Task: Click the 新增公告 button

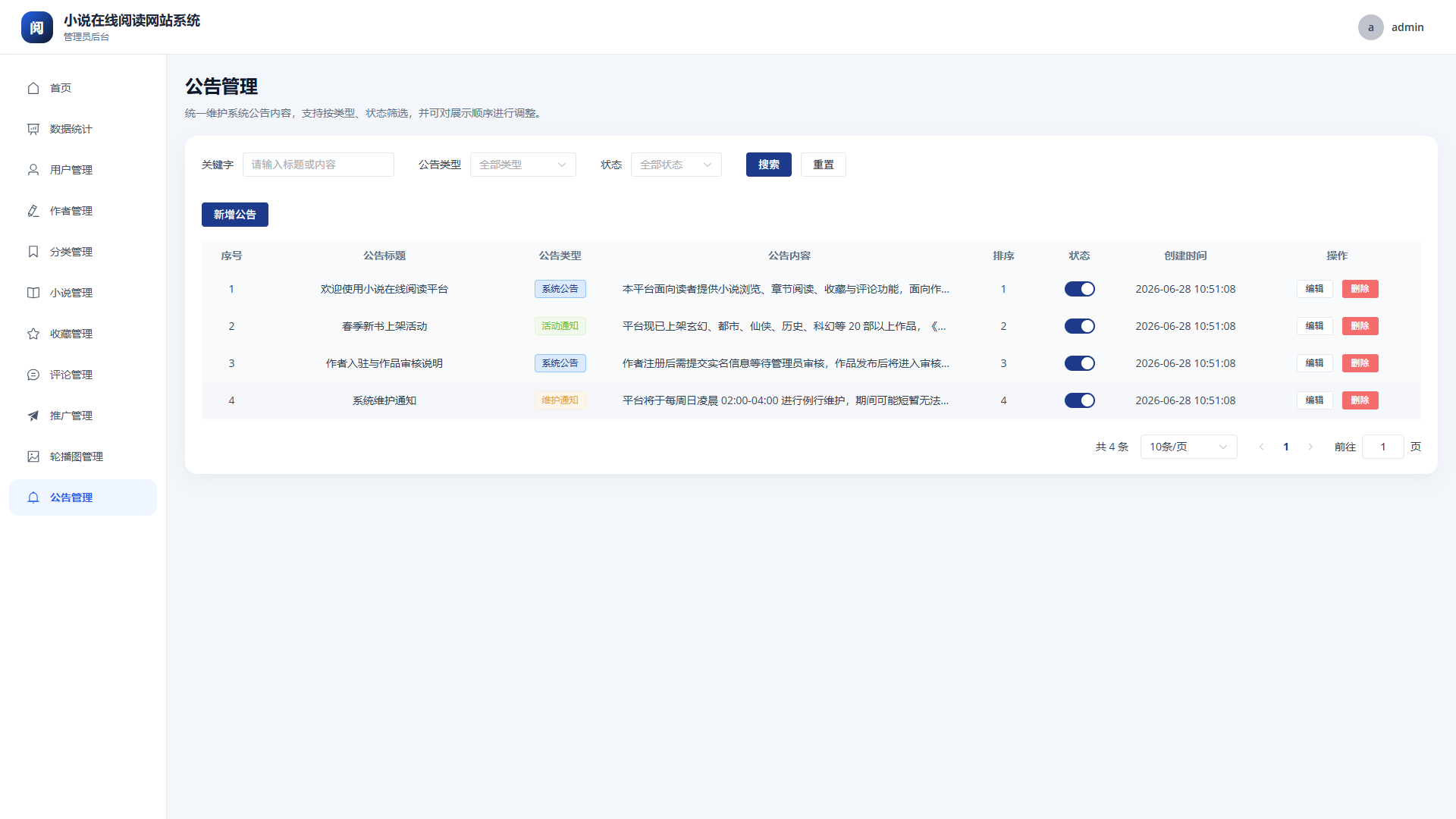Action: coord(235,215)
